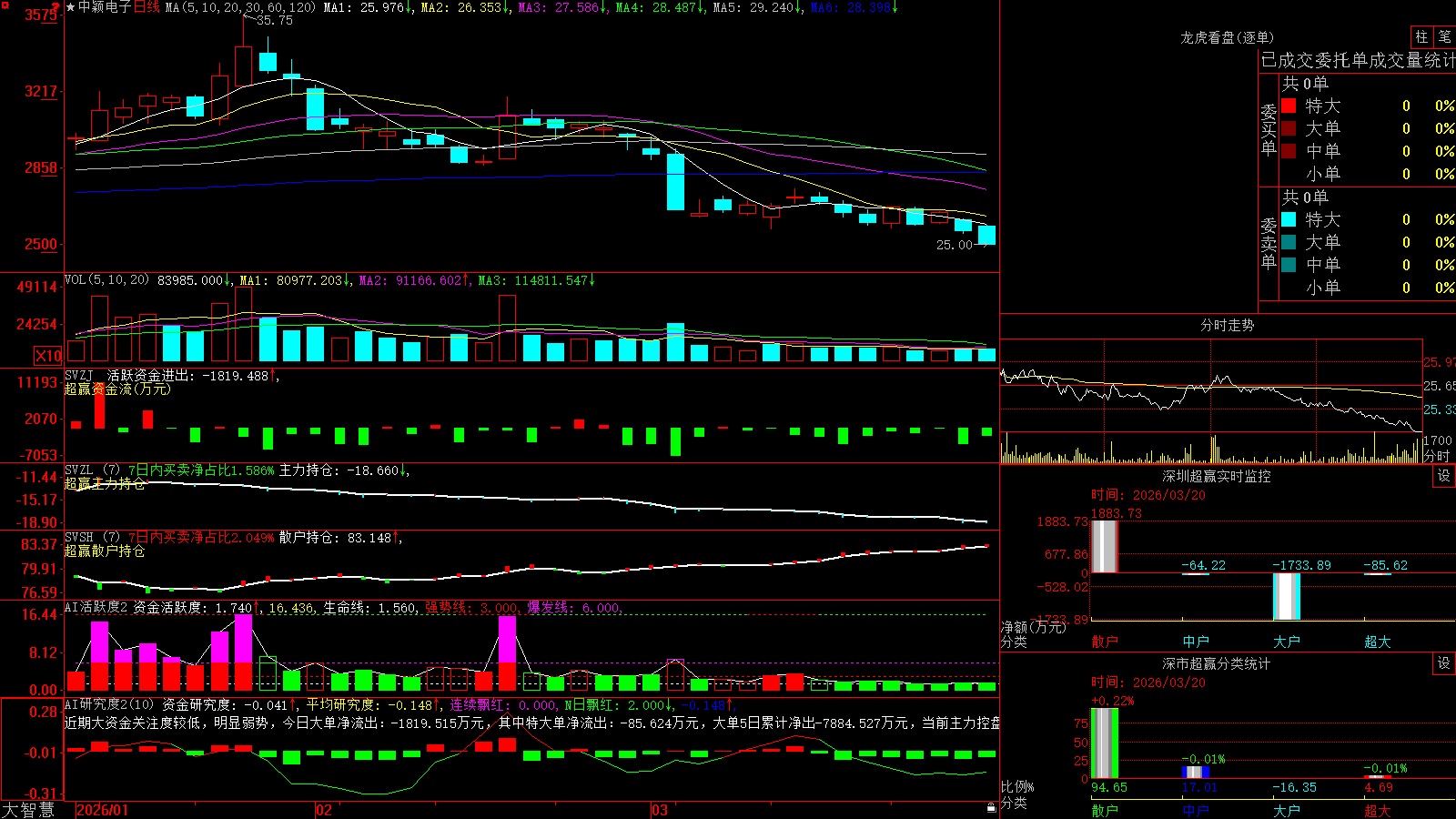The width and height of the screenshot is (1456, 819).
Task: Select the SVSH (7) indicator label
Action: [x=92, y=538]
